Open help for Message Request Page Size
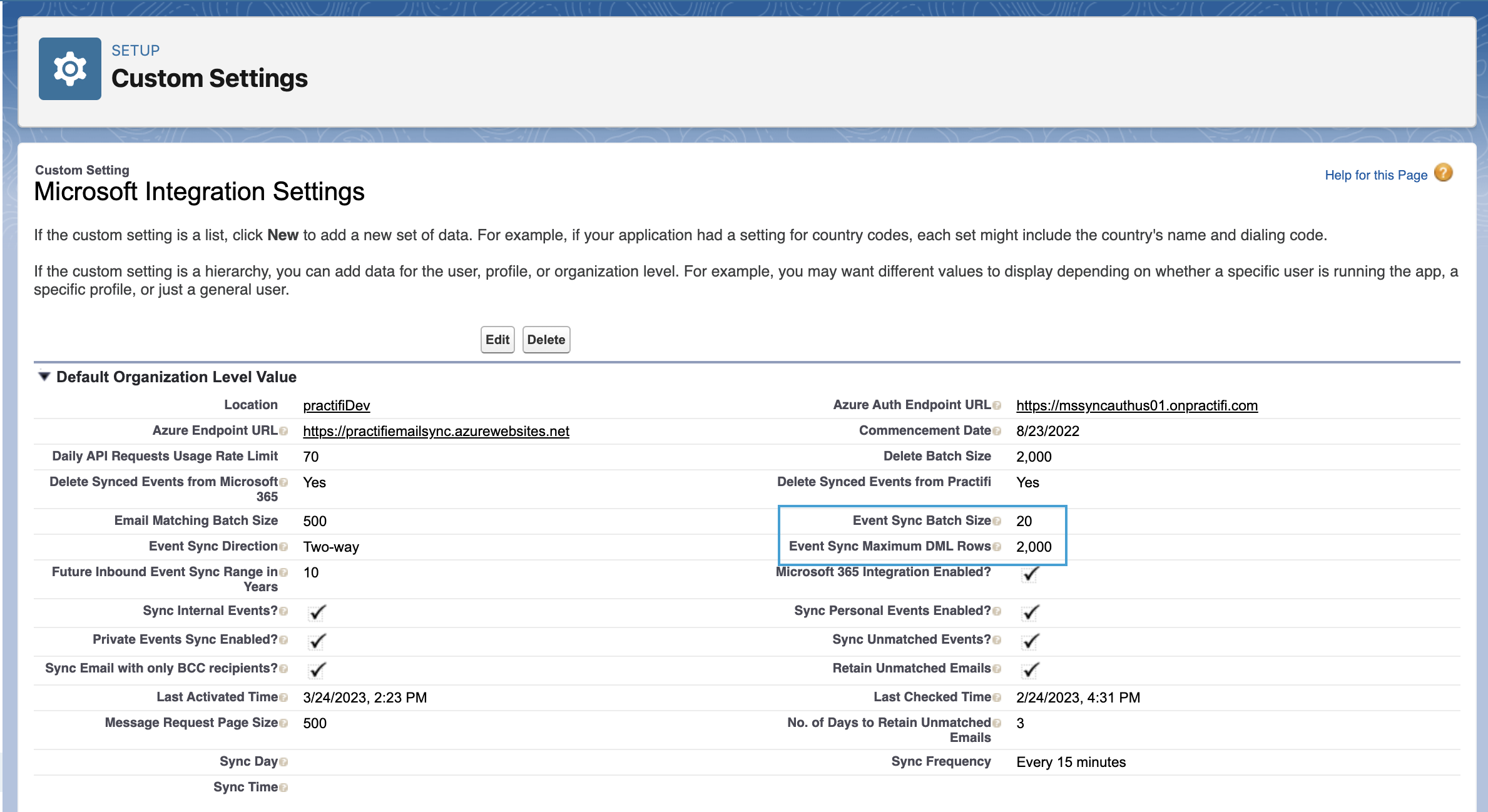Image resolution: width=1488 pixels, height=812 pixels. pos(283,723)
